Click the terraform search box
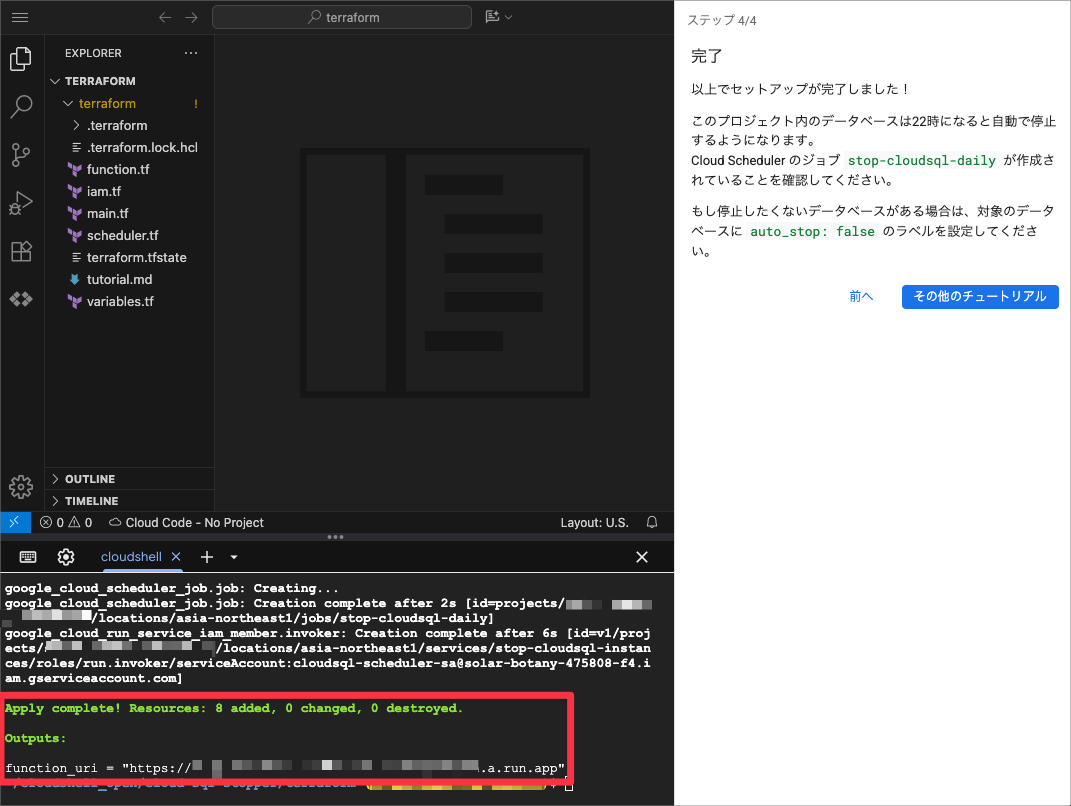This screenshot has height=806, width=1071. (342, 17)
